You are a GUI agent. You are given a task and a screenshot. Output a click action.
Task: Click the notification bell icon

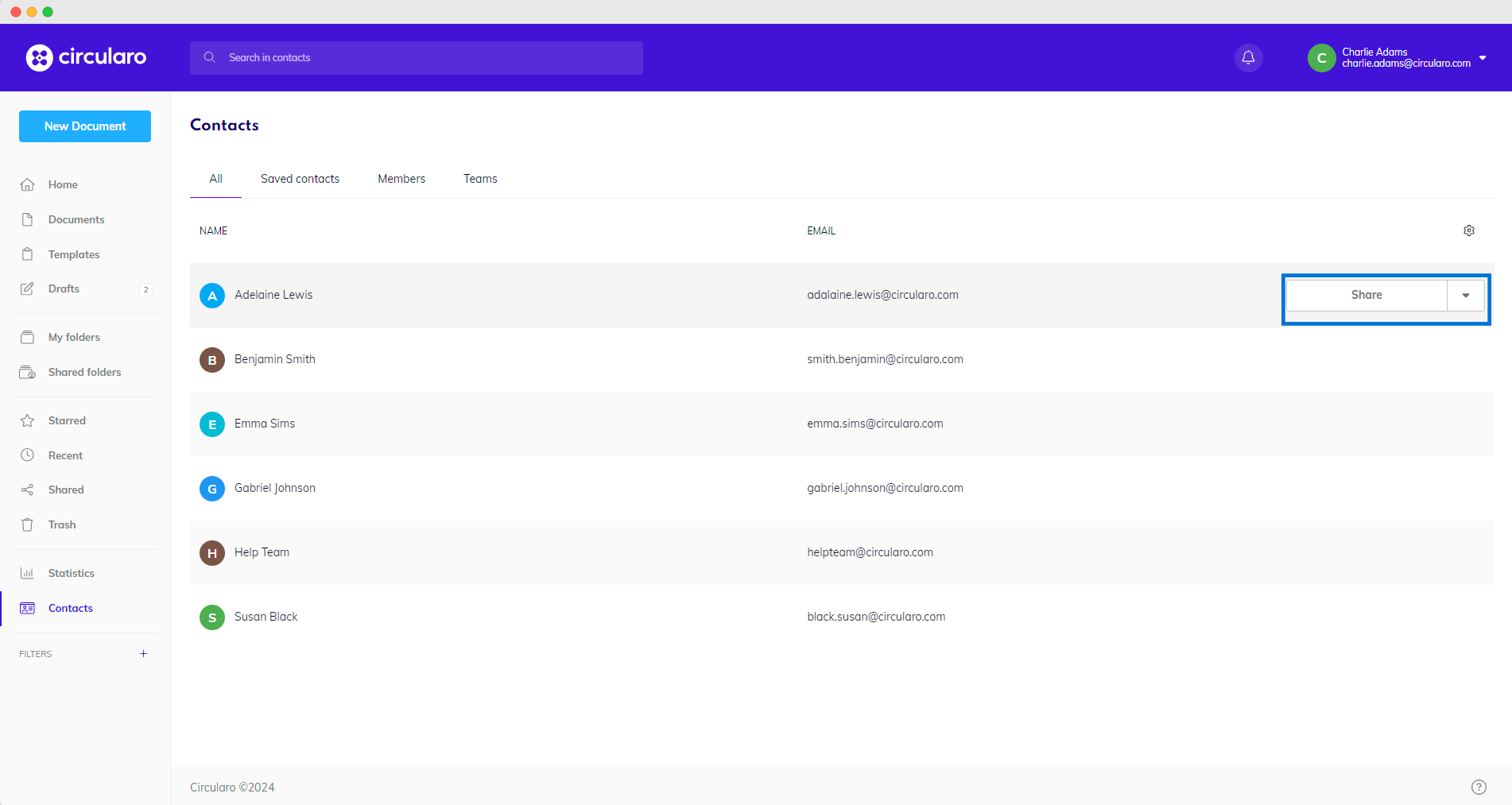[x=1248, y=57]
